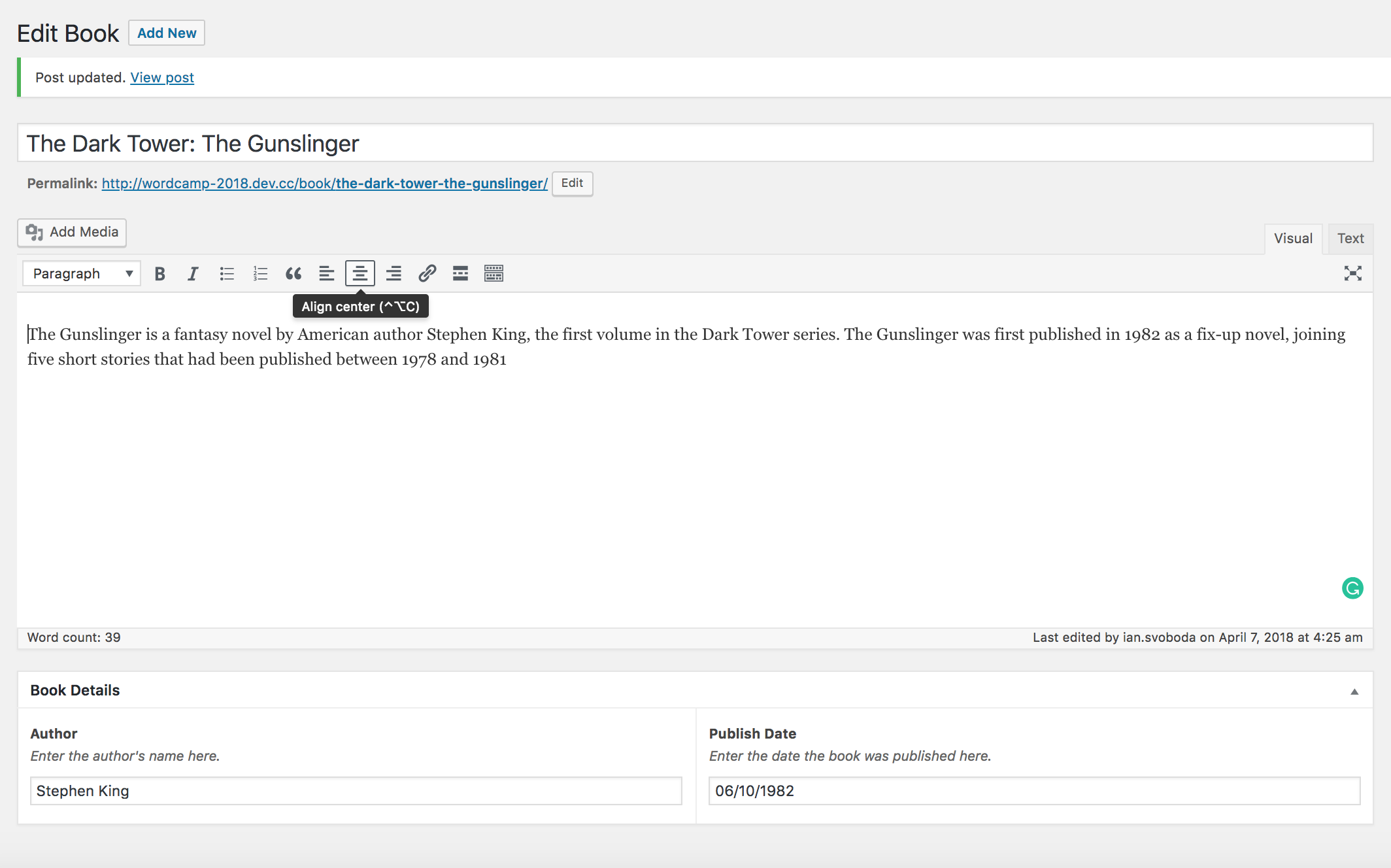
Task: Align text right
Action: tap(394, 274)
